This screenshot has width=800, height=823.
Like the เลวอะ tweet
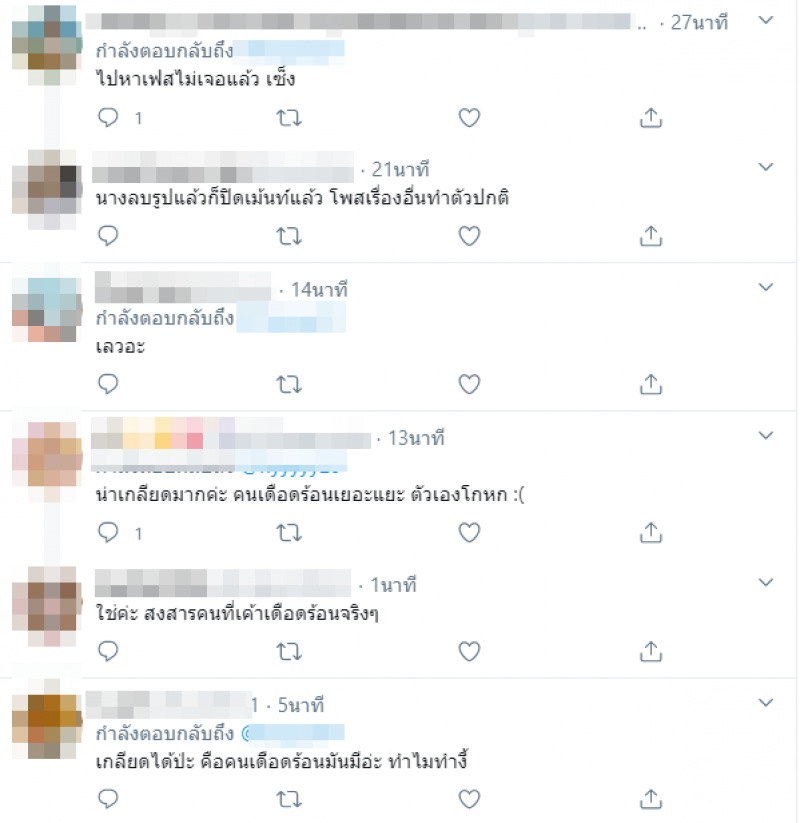point(469,384)
